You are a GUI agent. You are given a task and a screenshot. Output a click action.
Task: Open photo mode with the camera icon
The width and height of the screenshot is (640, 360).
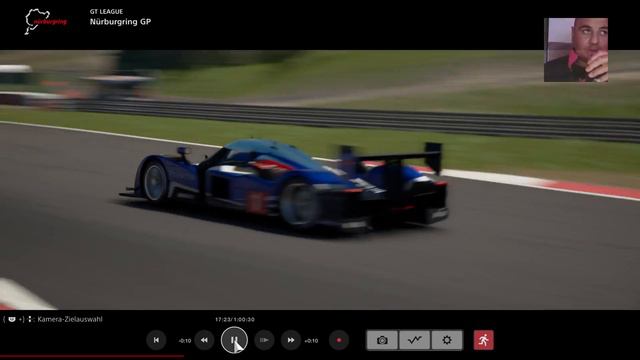(382, 340)
